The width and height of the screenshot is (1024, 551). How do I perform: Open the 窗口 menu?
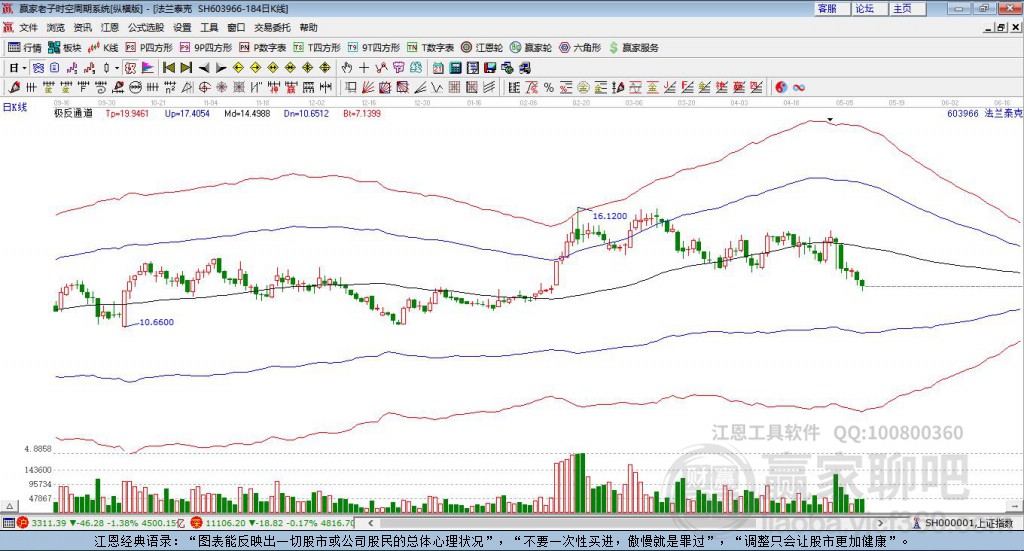pyautogui.click(x=236, y=27)
